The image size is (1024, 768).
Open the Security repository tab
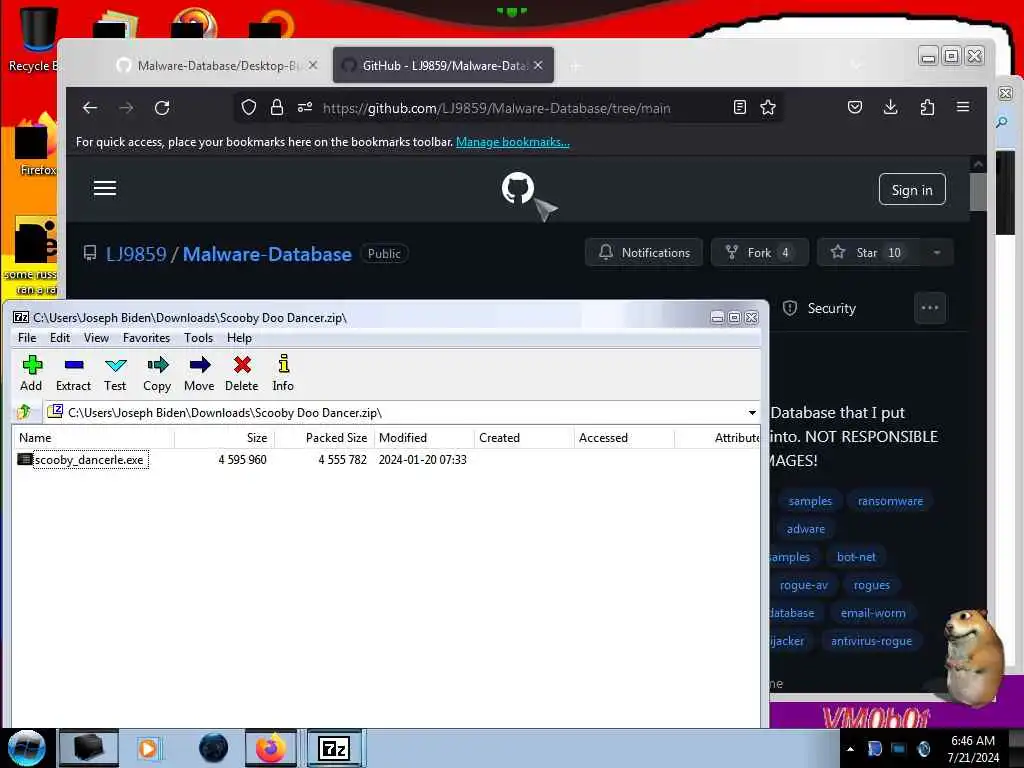[820, 308]
